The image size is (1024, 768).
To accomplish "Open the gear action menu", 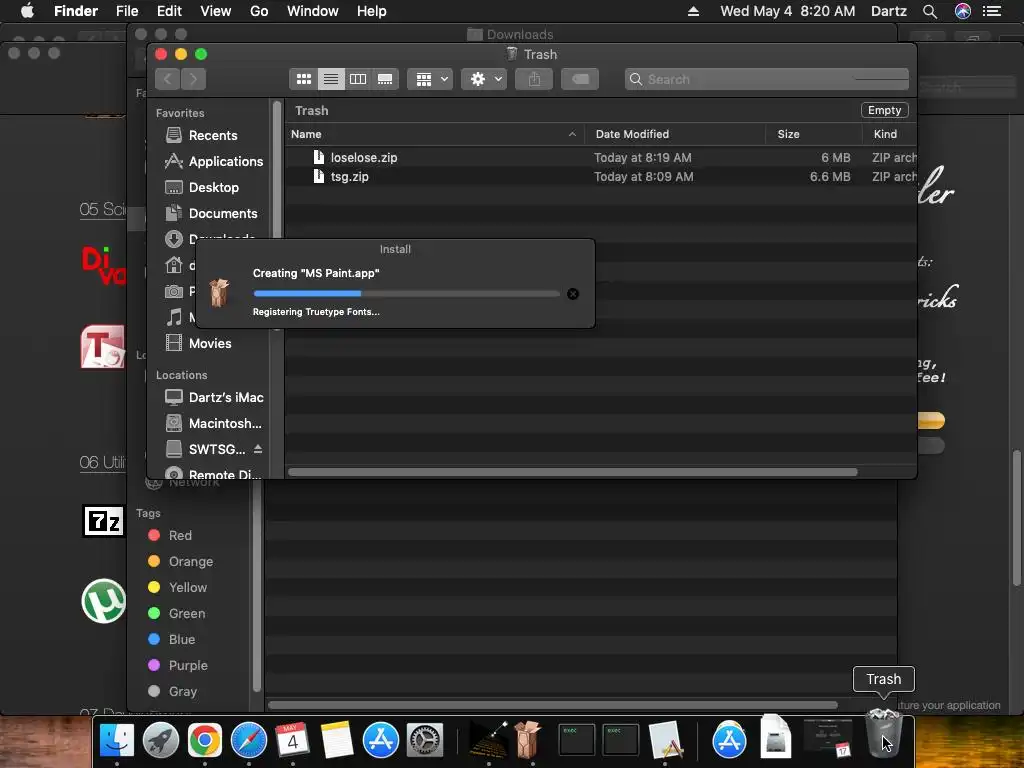I will 484,79.
